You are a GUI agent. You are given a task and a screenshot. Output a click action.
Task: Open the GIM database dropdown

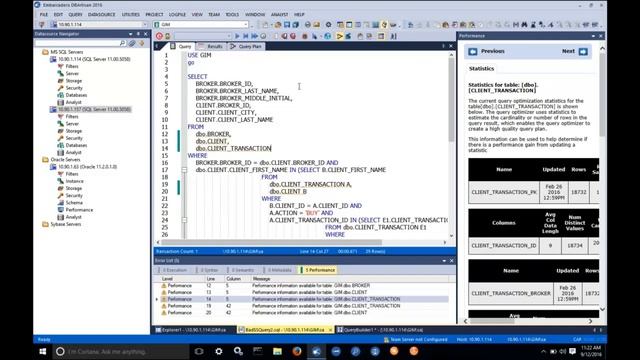(246, 25)
